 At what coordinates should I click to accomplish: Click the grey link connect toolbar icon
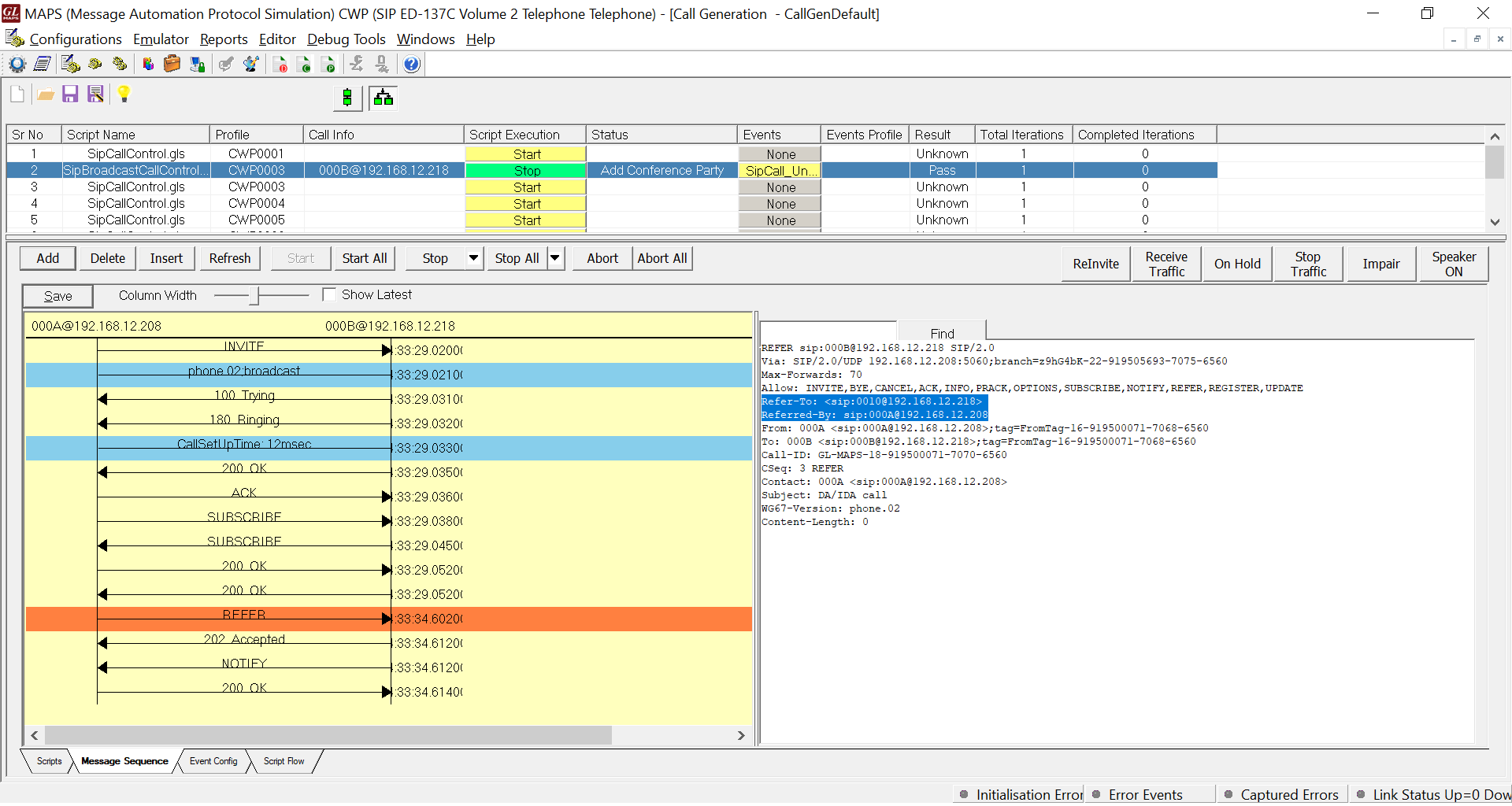click(x=357, y=65)
